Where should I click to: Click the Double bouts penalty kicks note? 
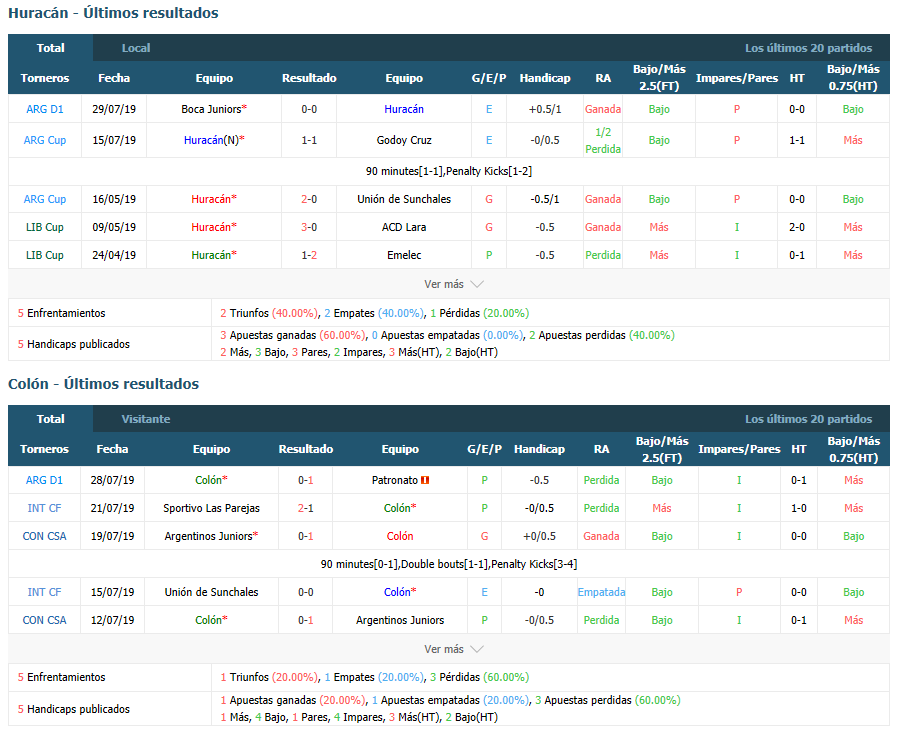click(x=449, y=564)
